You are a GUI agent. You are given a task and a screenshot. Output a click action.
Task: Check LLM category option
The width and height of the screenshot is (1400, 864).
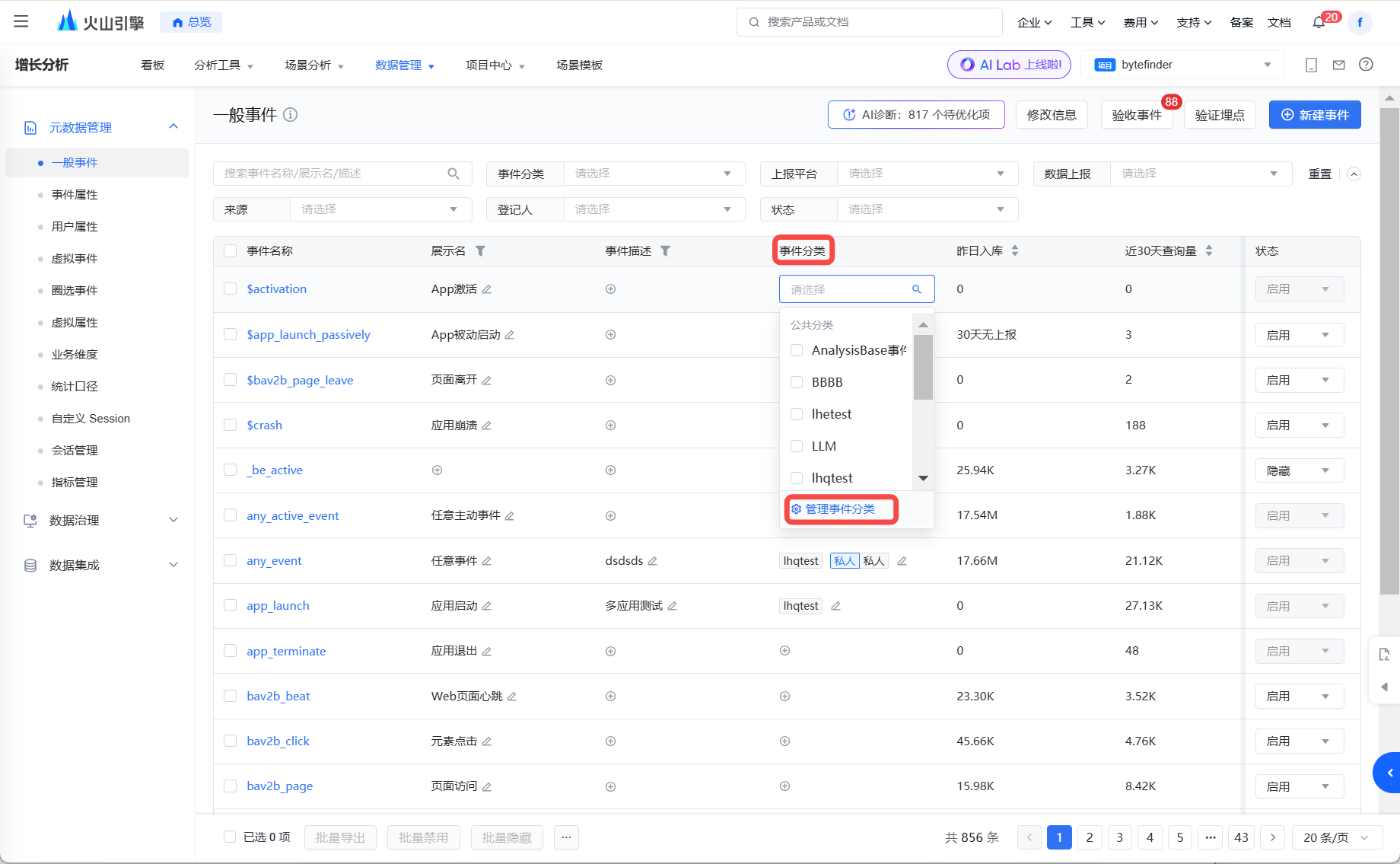pos(797,446)
